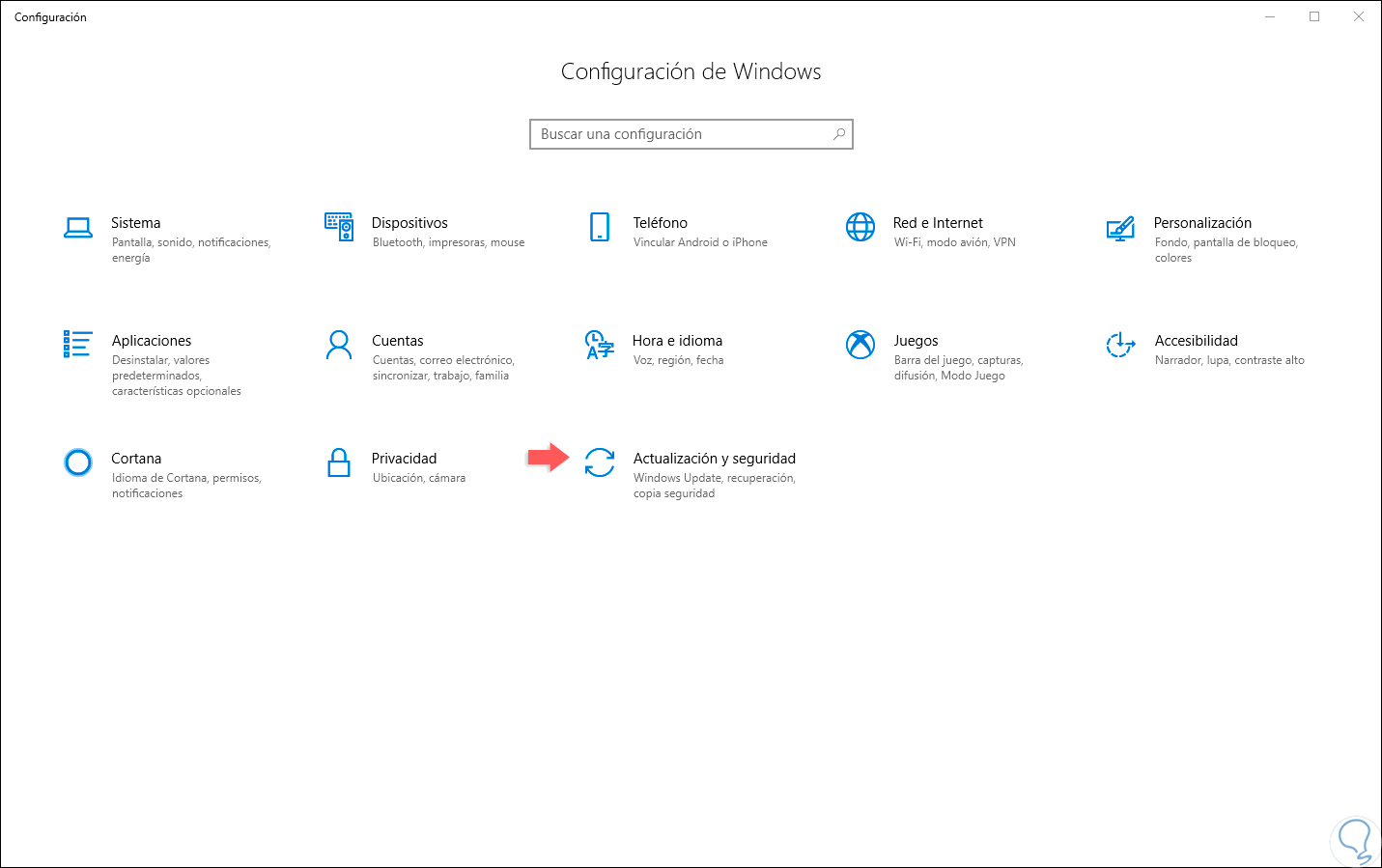Click 'Narrador, lupa, contraste alto' description
1382x868 pixels.
1229,360
